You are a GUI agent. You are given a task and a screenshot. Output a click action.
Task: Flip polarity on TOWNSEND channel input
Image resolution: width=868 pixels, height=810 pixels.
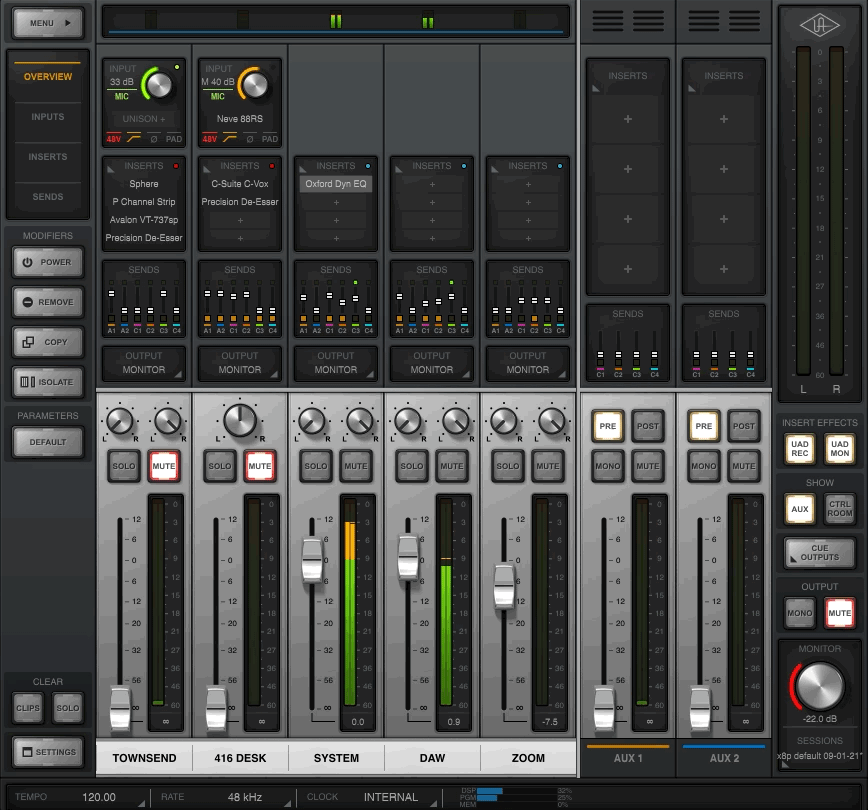(x=153, y=139)
